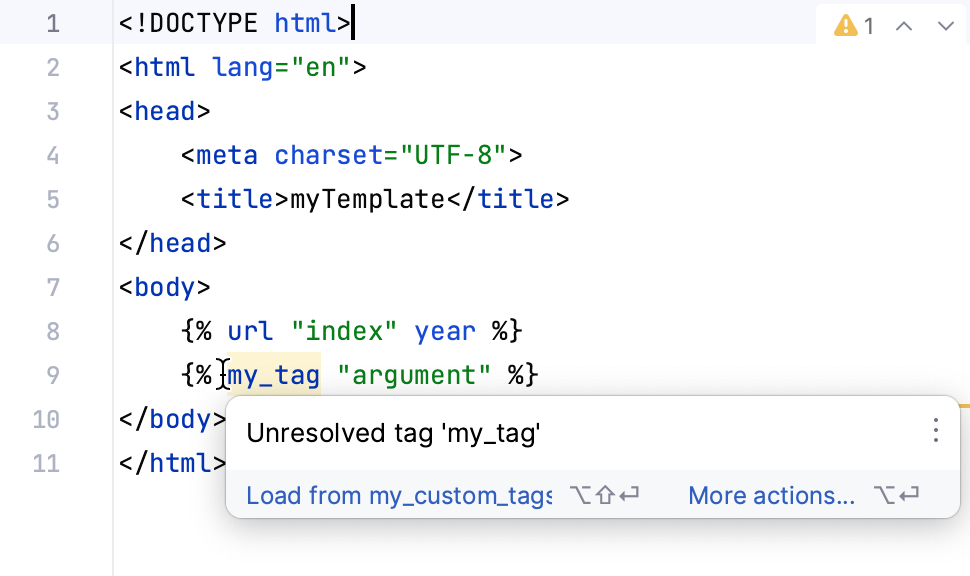Click the 'Unresolved tag my_tag' message text
Screen dimensions: 970x576
tap(396, 433)
